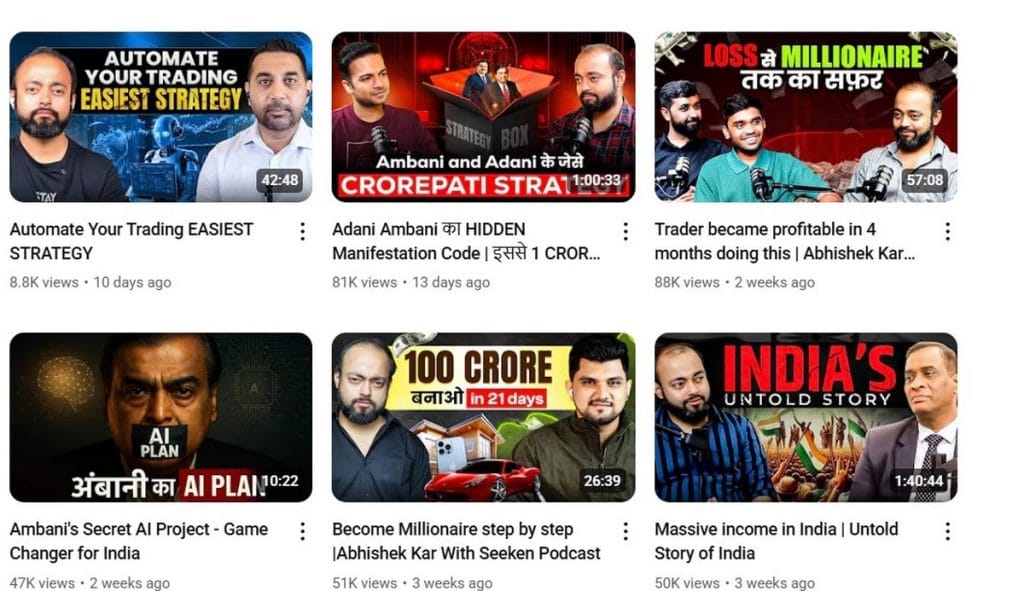Click the 1:40:44 duration badge
Image resolution: width=1024 pixels, height=591 pixels.
pyautogui.click(x=919, y=481)
